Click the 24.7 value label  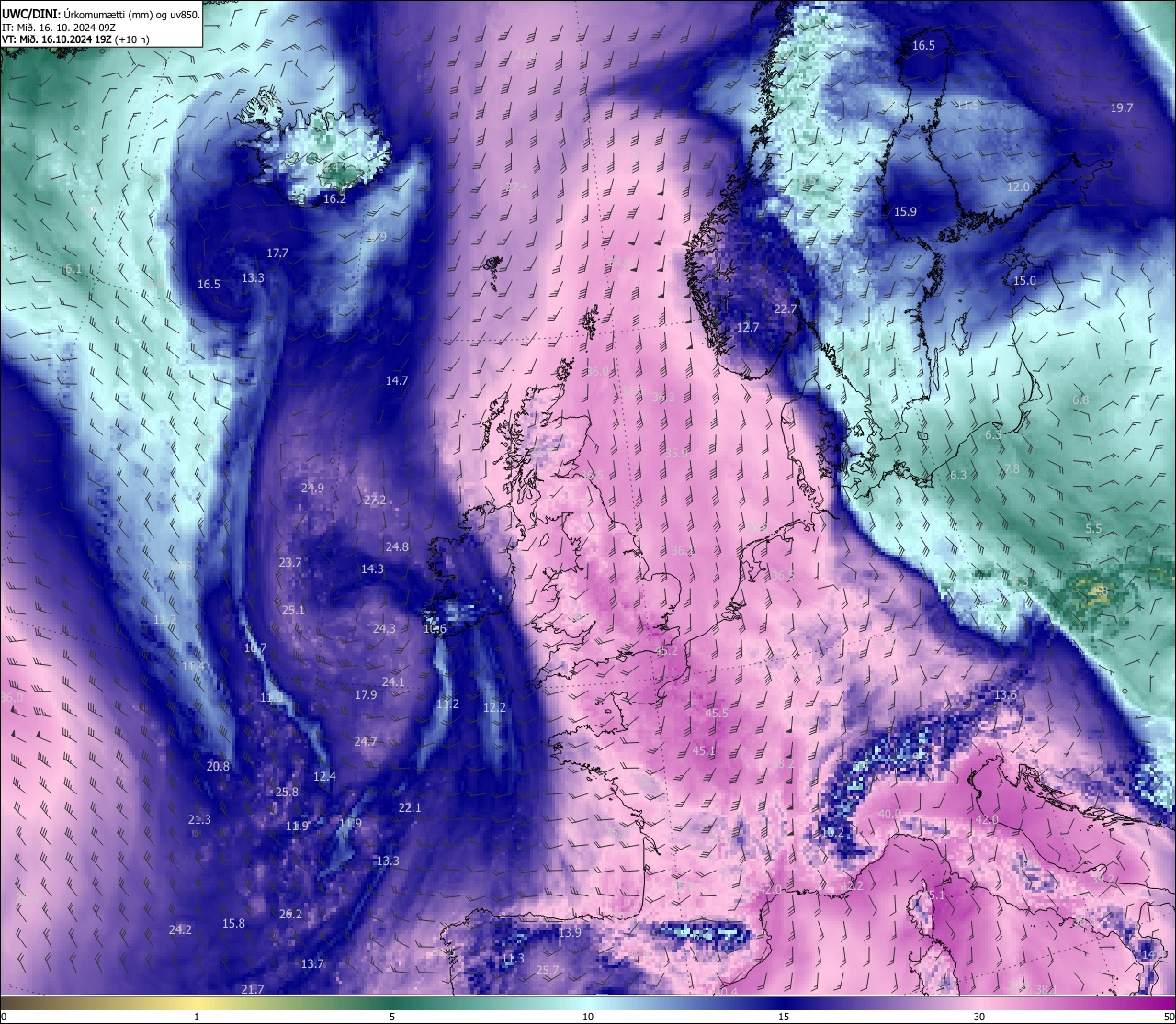[x=366, y=741]
